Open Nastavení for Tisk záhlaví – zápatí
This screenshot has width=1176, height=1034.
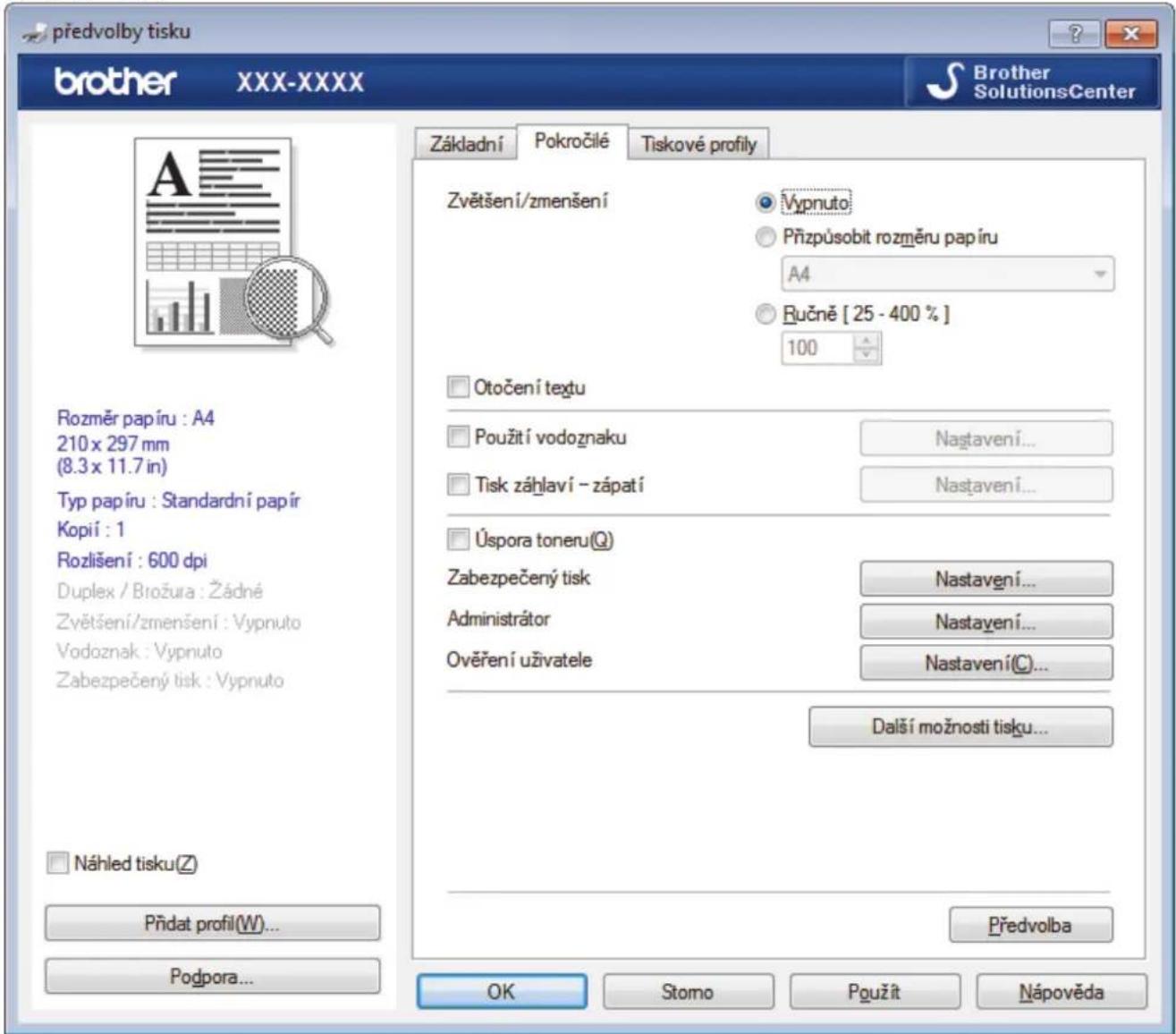[x=986, y=485]
